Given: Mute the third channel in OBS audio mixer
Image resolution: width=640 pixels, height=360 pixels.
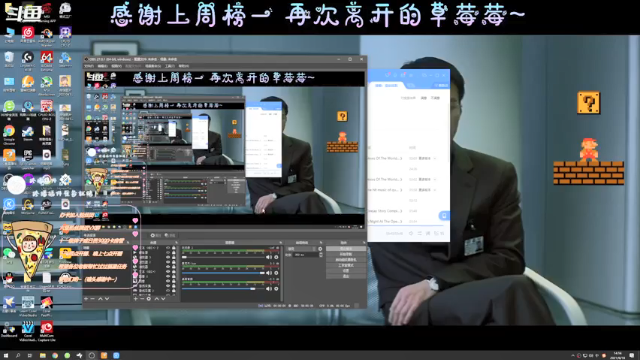Looking at the screenshot, I should tap(269, 289).
